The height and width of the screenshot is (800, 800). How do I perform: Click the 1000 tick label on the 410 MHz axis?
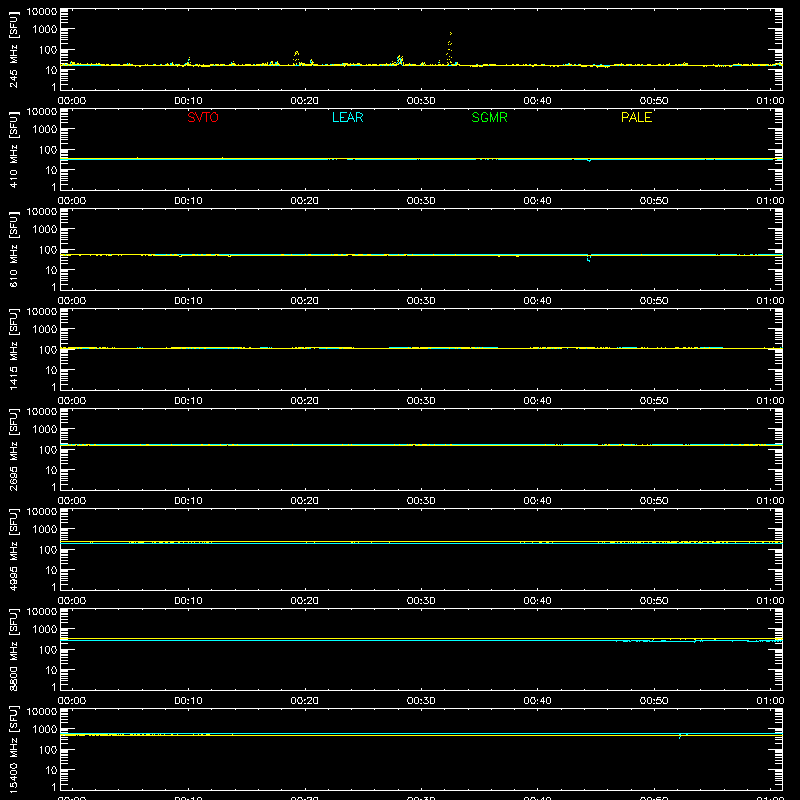pos(45,130)
